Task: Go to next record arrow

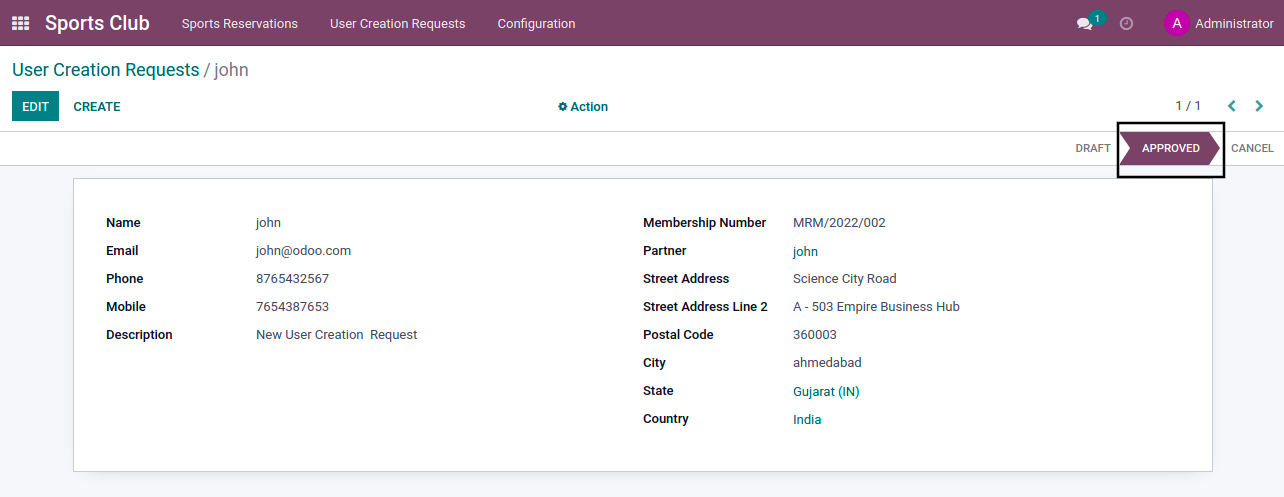Action: pyautogui.click(x=1259, y=106)
